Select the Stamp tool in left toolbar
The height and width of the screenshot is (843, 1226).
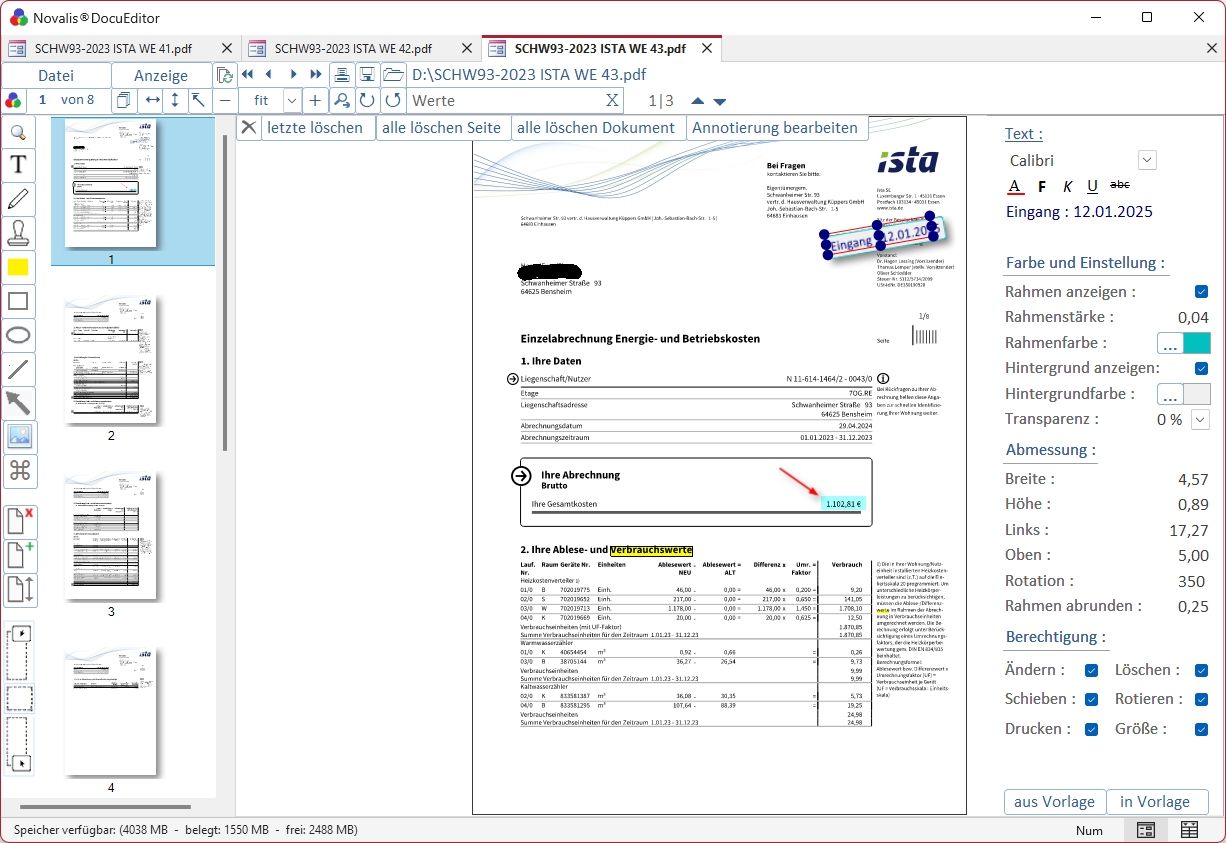coord(18,233)
